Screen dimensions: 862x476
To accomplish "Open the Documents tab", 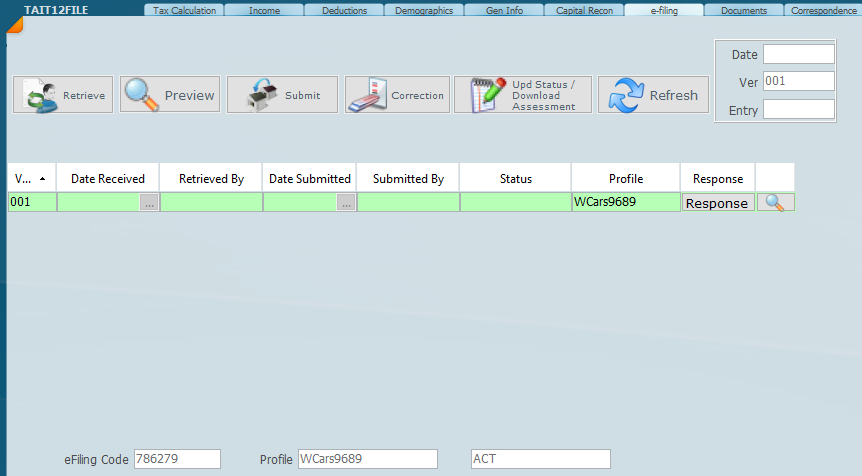I will click(x=743, y=11).
